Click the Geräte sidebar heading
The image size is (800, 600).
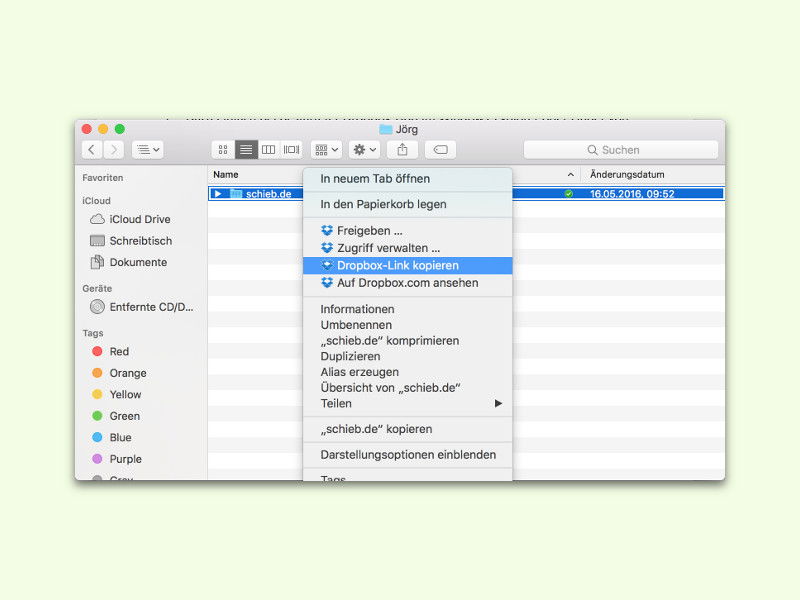coord(97,288)
